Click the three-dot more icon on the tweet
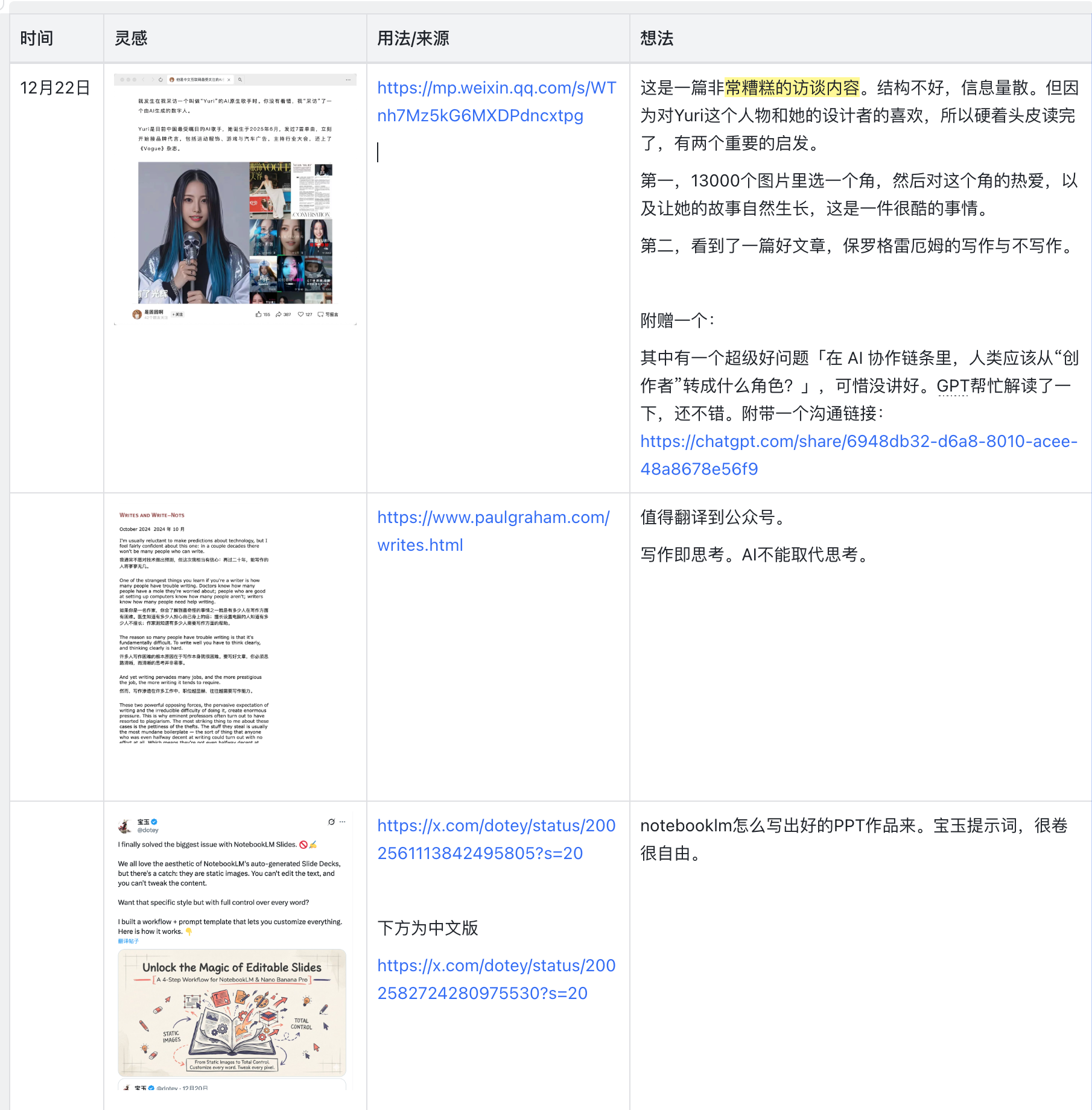The image size is (1092, 1110). 343,822
